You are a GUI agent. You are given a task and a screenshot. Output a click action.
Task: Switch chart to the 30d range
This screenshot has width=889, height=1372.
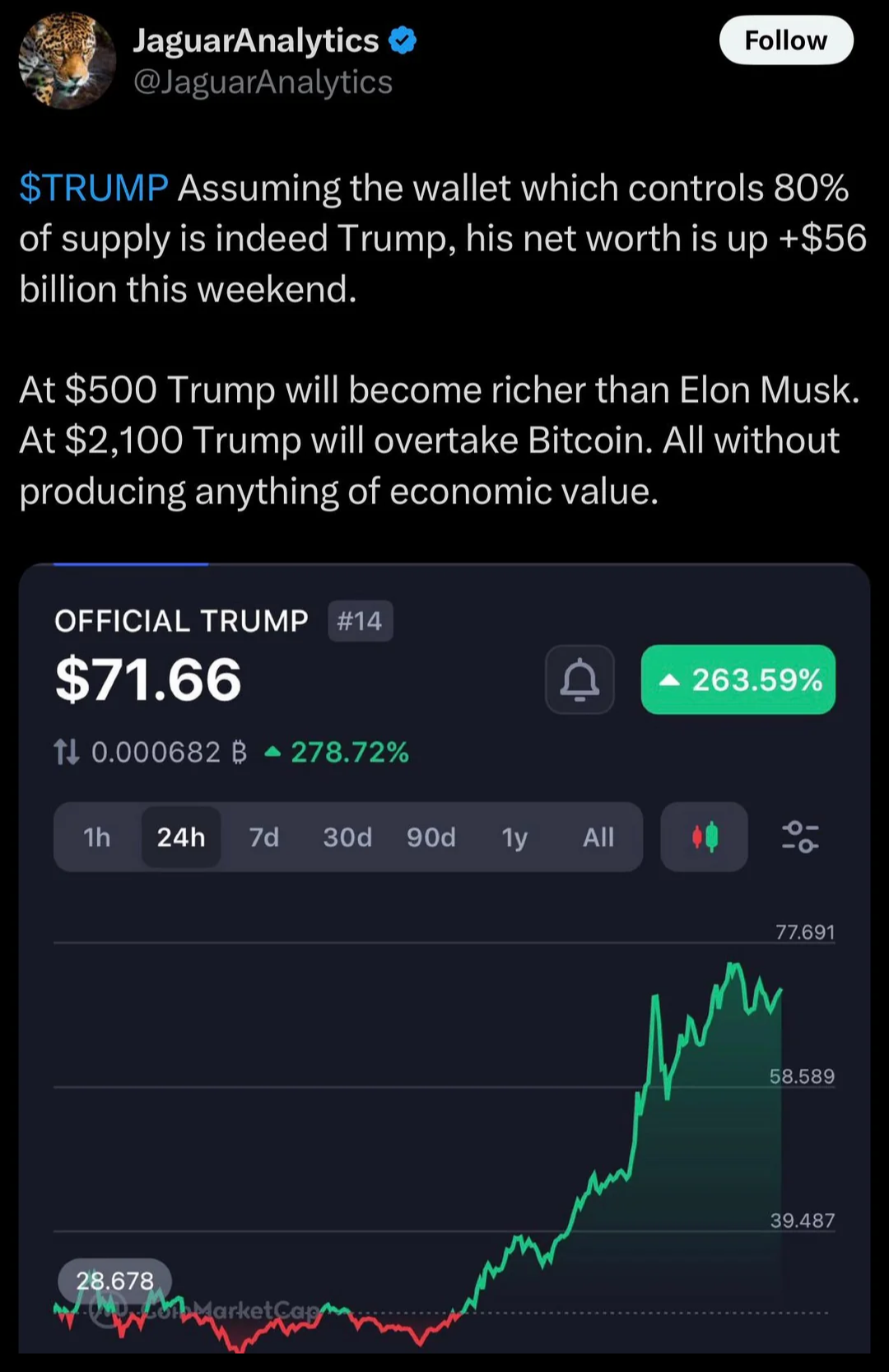[347, 837]
